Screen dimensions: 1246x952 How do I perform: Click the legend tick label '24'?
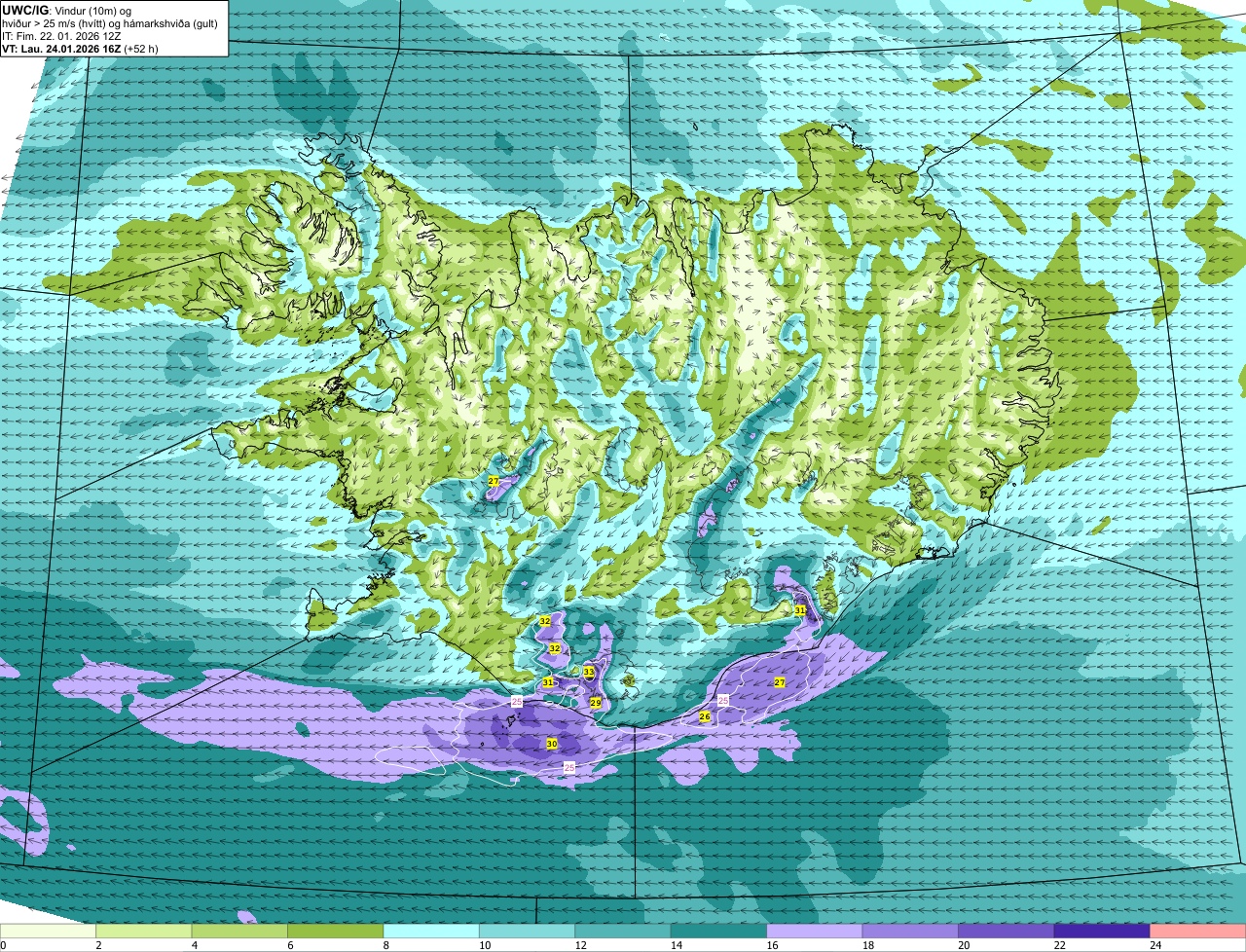click(1155, 945)
